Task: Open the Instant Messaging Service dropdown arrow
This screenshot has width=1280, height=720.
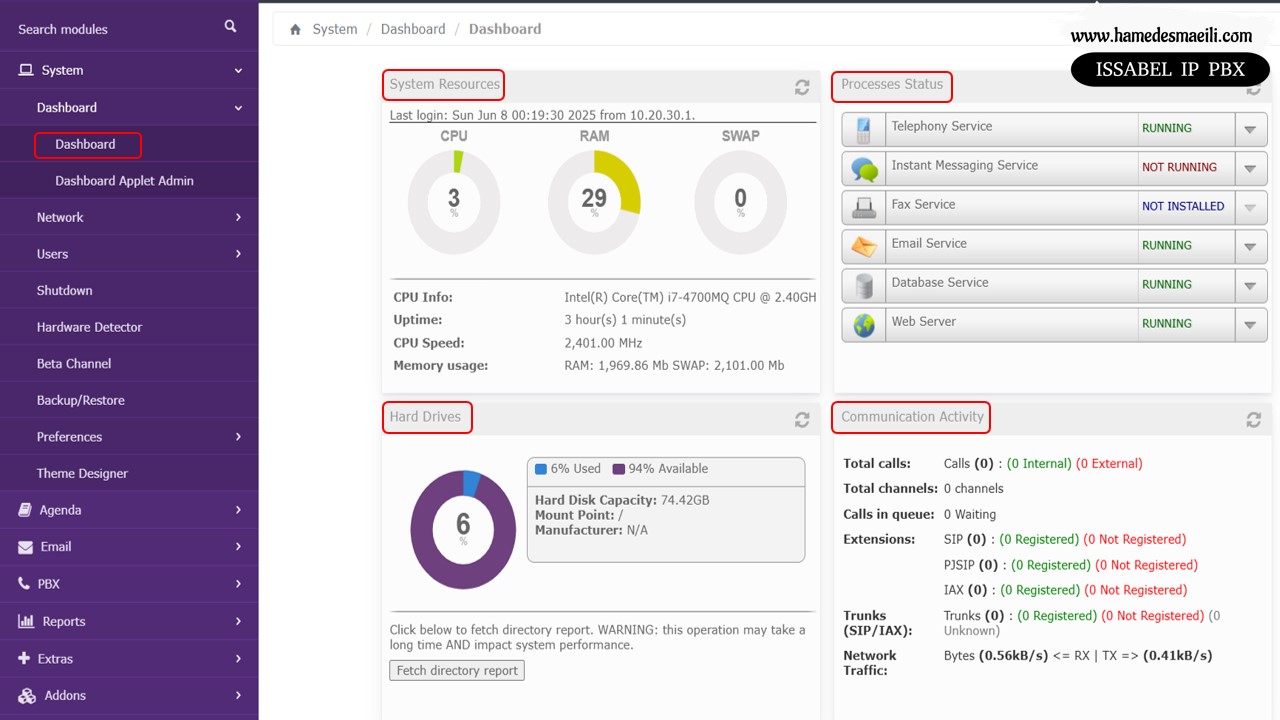Action: click(1250, 168)
